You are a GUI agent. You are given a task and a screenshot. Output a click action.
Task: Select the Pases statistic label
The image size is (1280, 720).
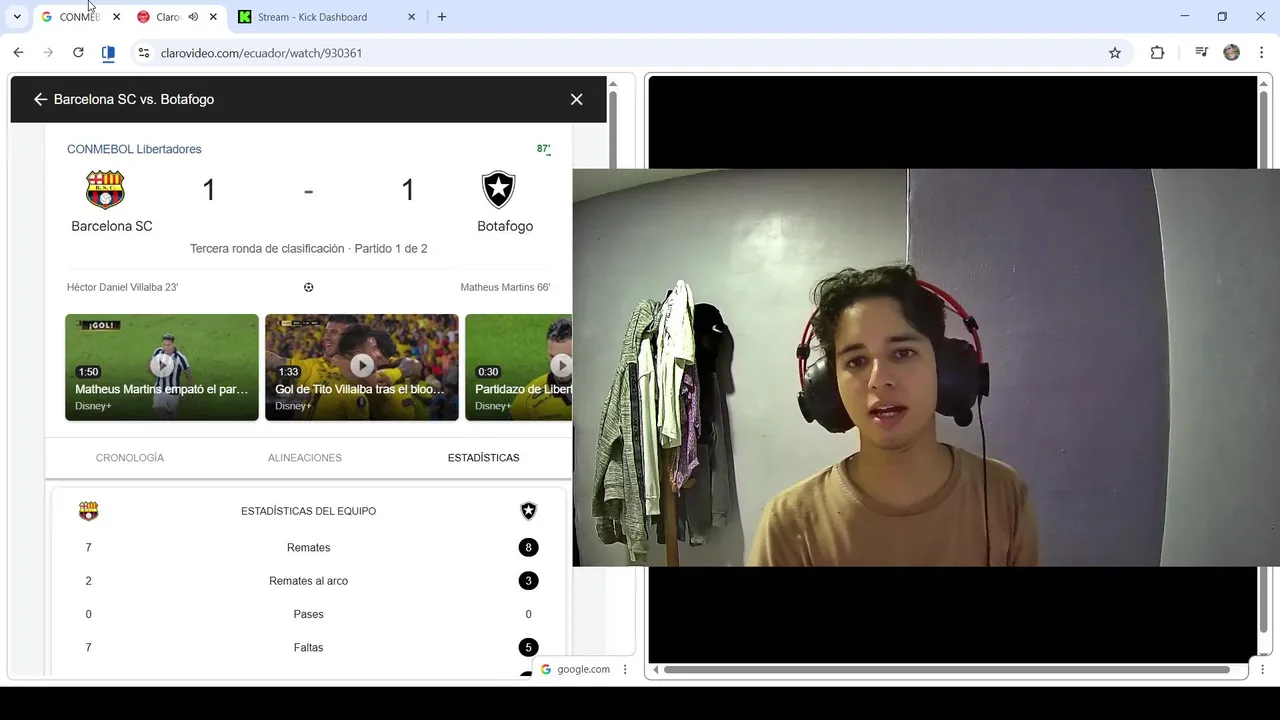point(308,614)
